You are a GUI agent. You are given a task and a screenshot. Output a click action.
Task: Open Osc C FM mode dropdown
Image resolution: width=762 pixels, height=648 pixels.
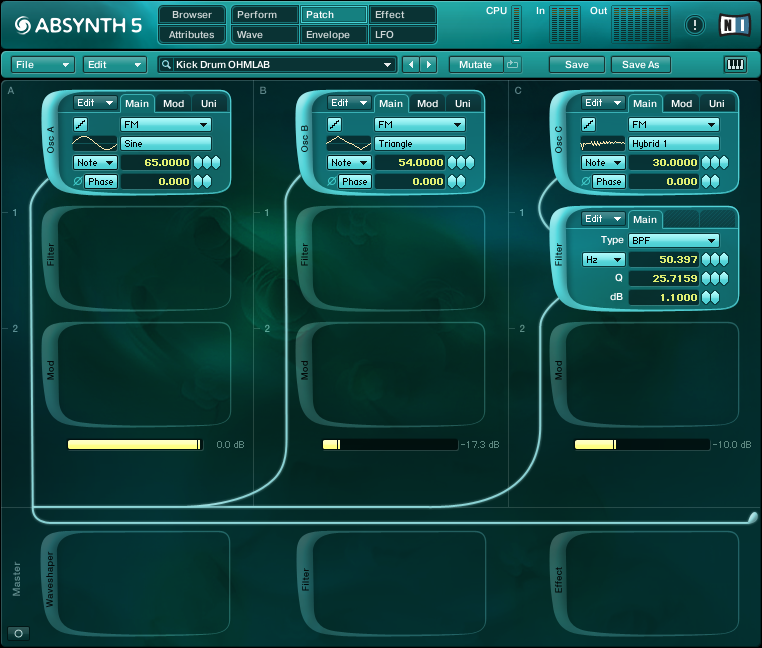click(674, 124)
